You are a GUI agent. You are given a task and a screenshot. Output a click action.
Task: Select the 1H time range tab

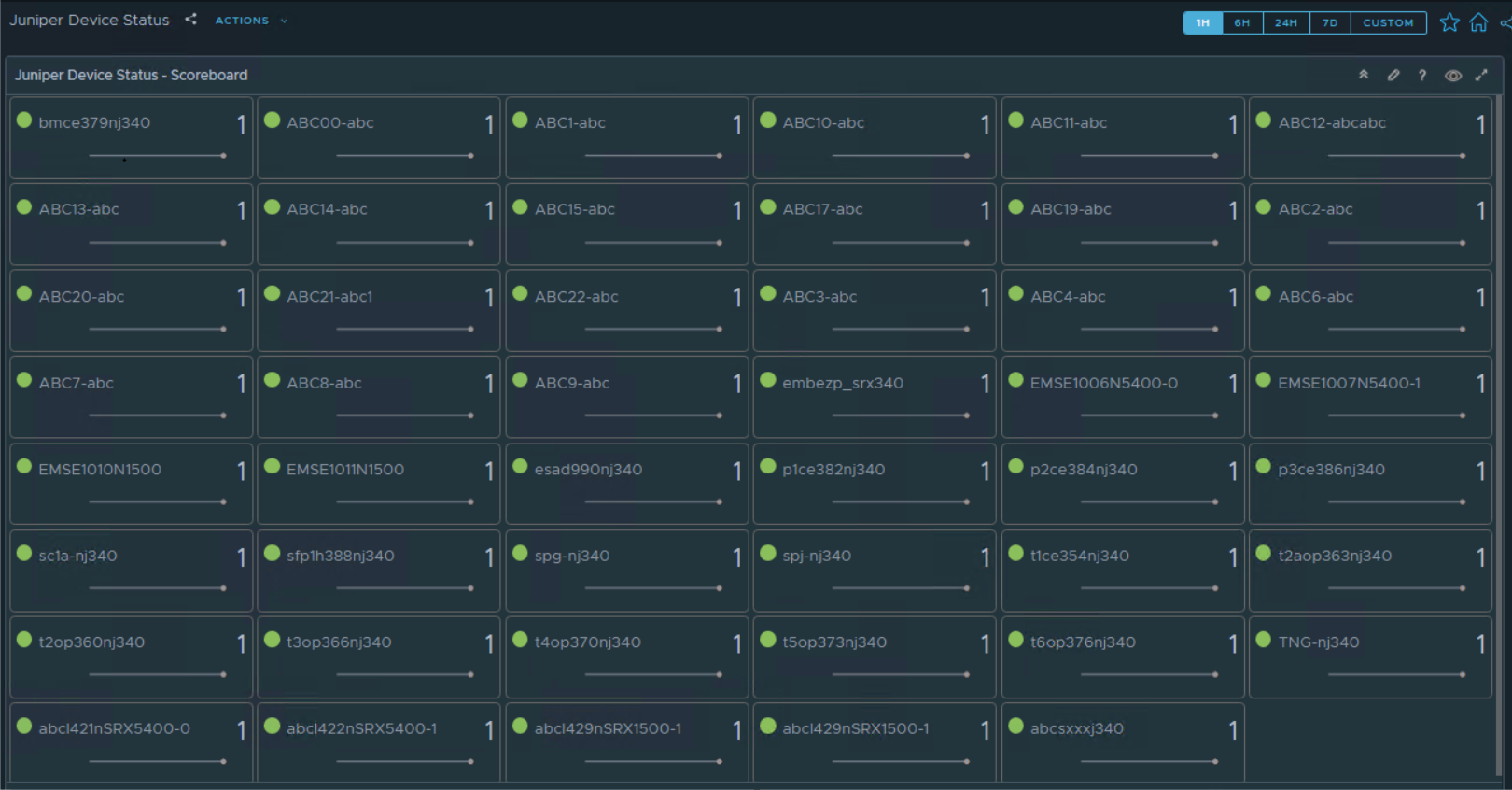(1203, 22)
